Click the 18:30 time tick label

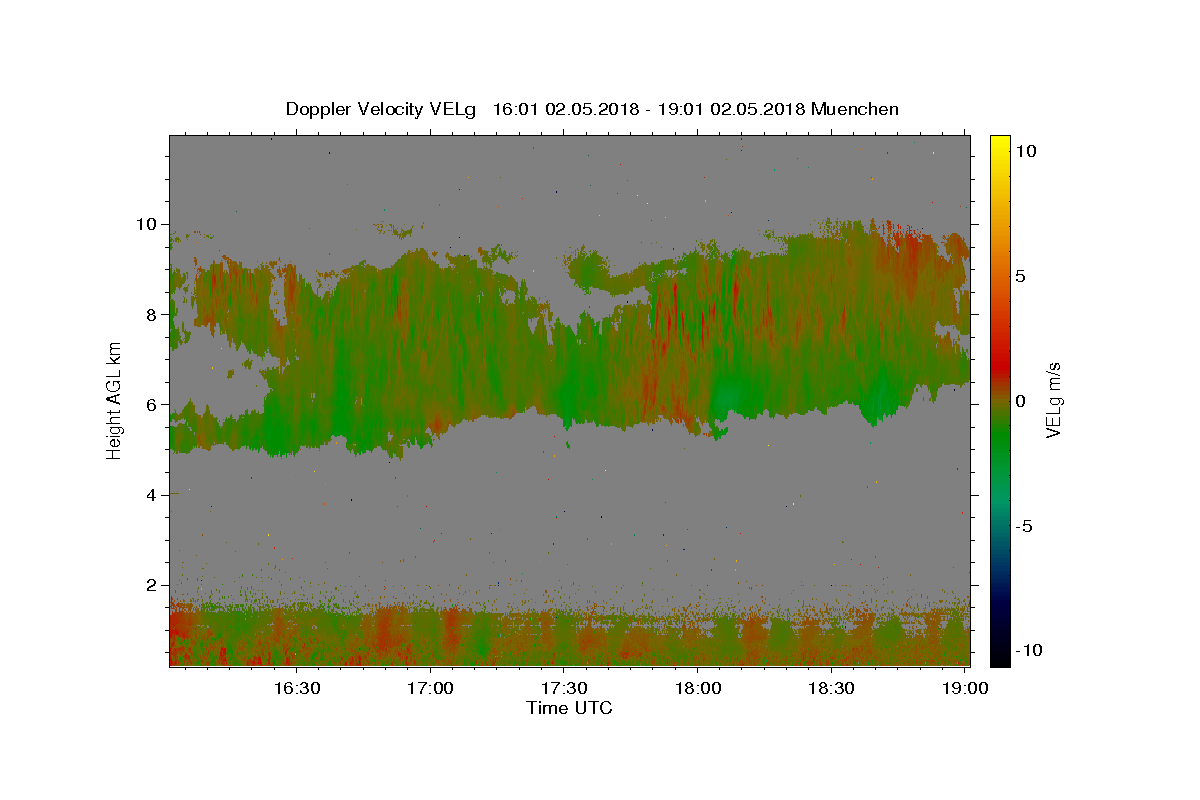[830, 688]
